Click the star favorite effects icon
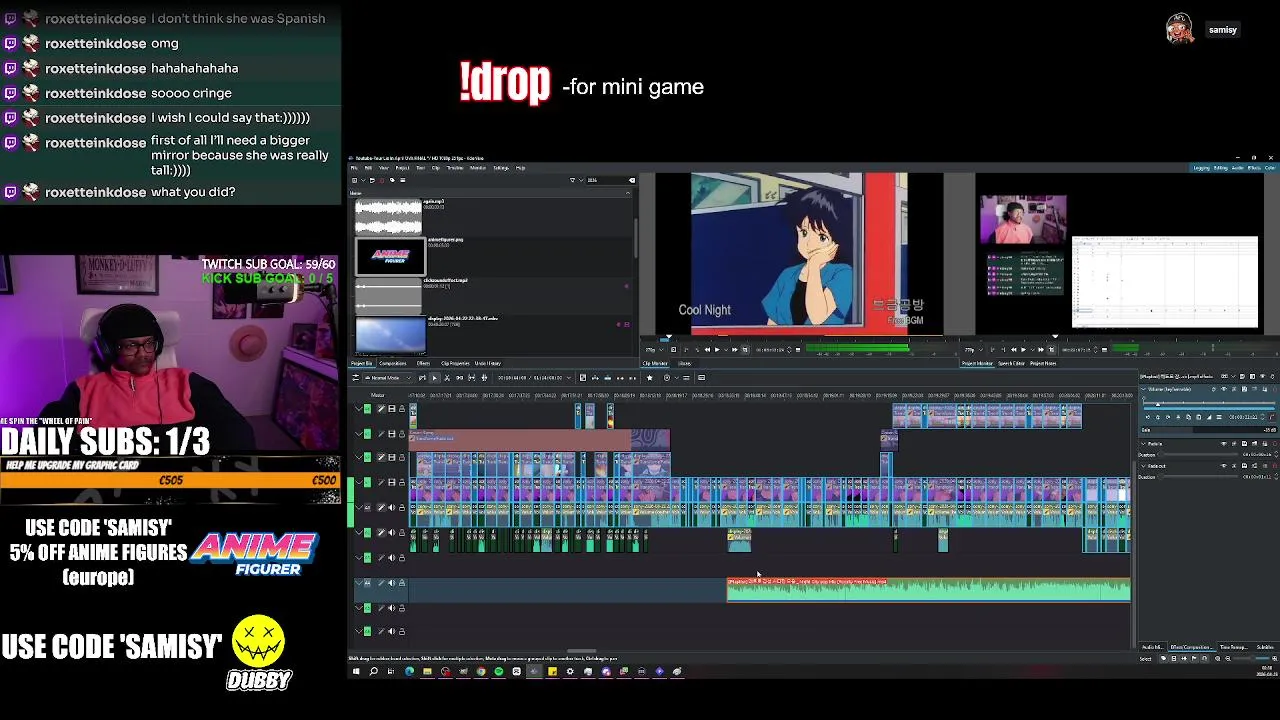Image resolution: width=1280 pixels, height=720 pixels. pyautogui.click(x=650, y=377)
